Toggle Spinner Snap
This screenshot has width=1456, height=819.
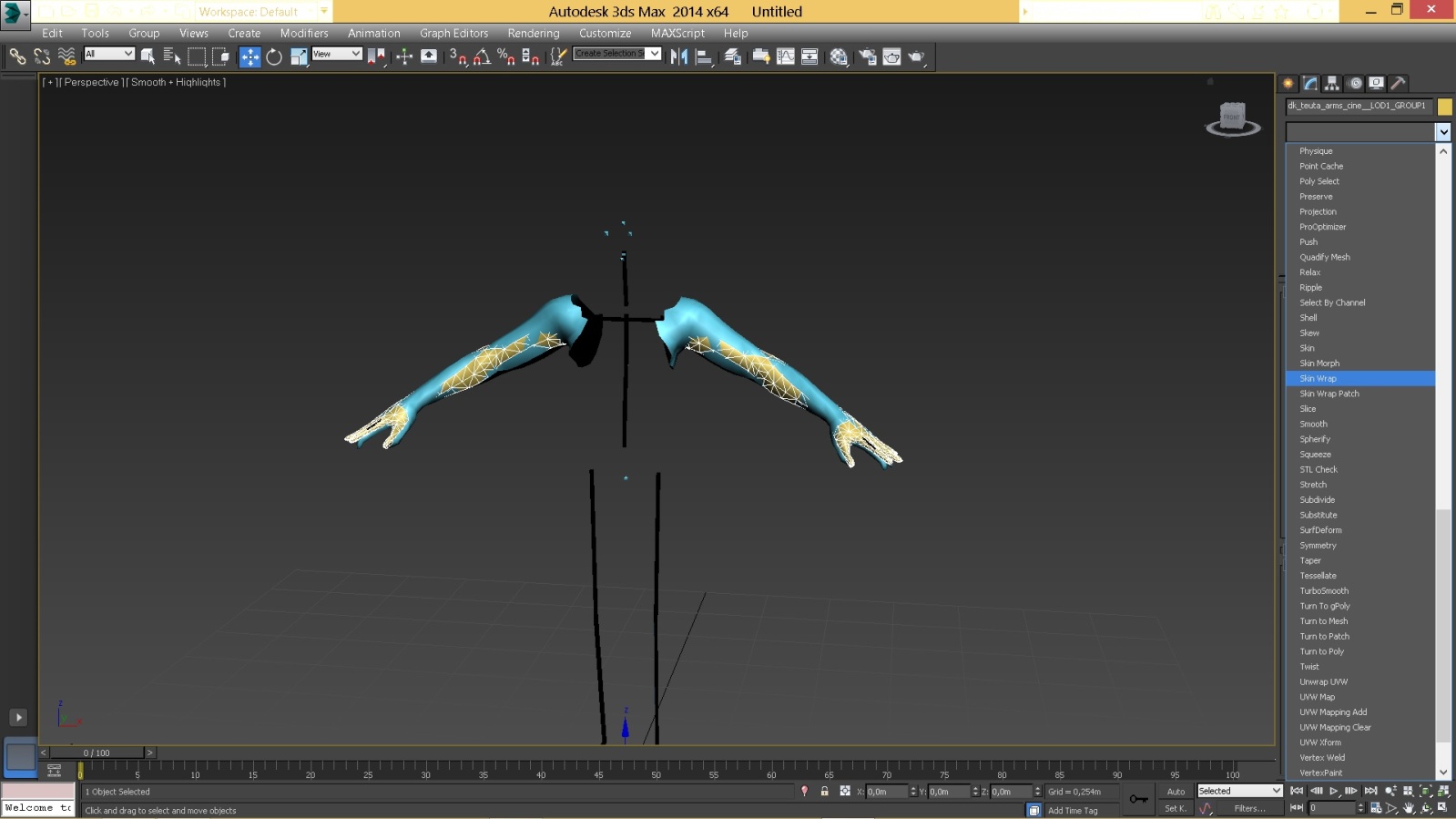tap(531, 56)
